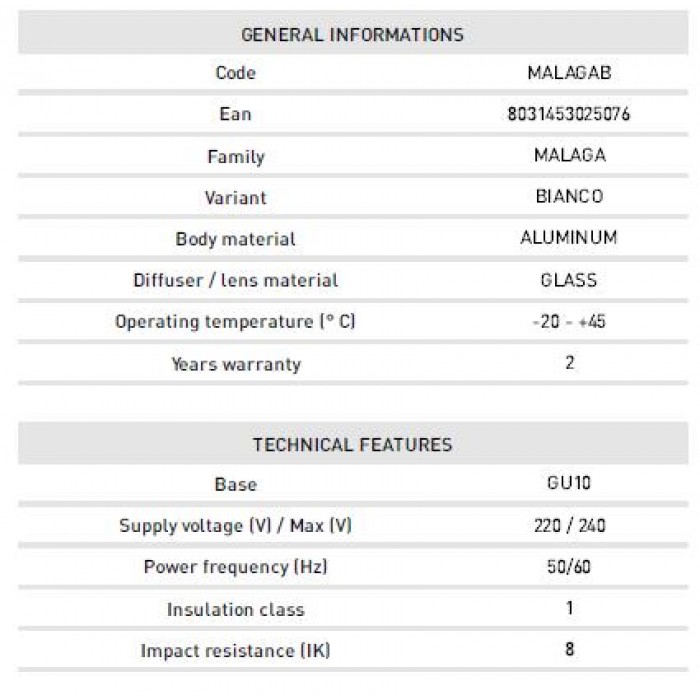Click the Years warranty label

point(235,364)
